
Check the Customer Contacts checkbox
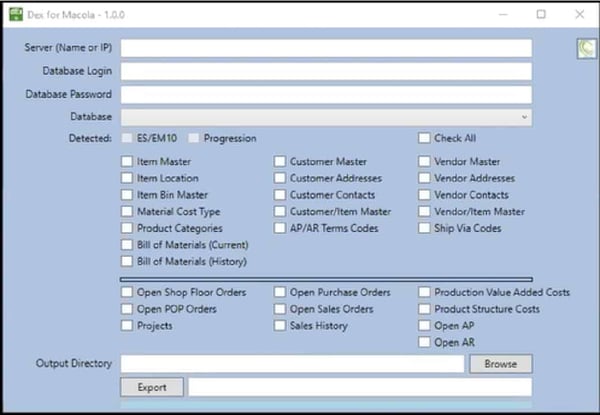pos(280,195)
